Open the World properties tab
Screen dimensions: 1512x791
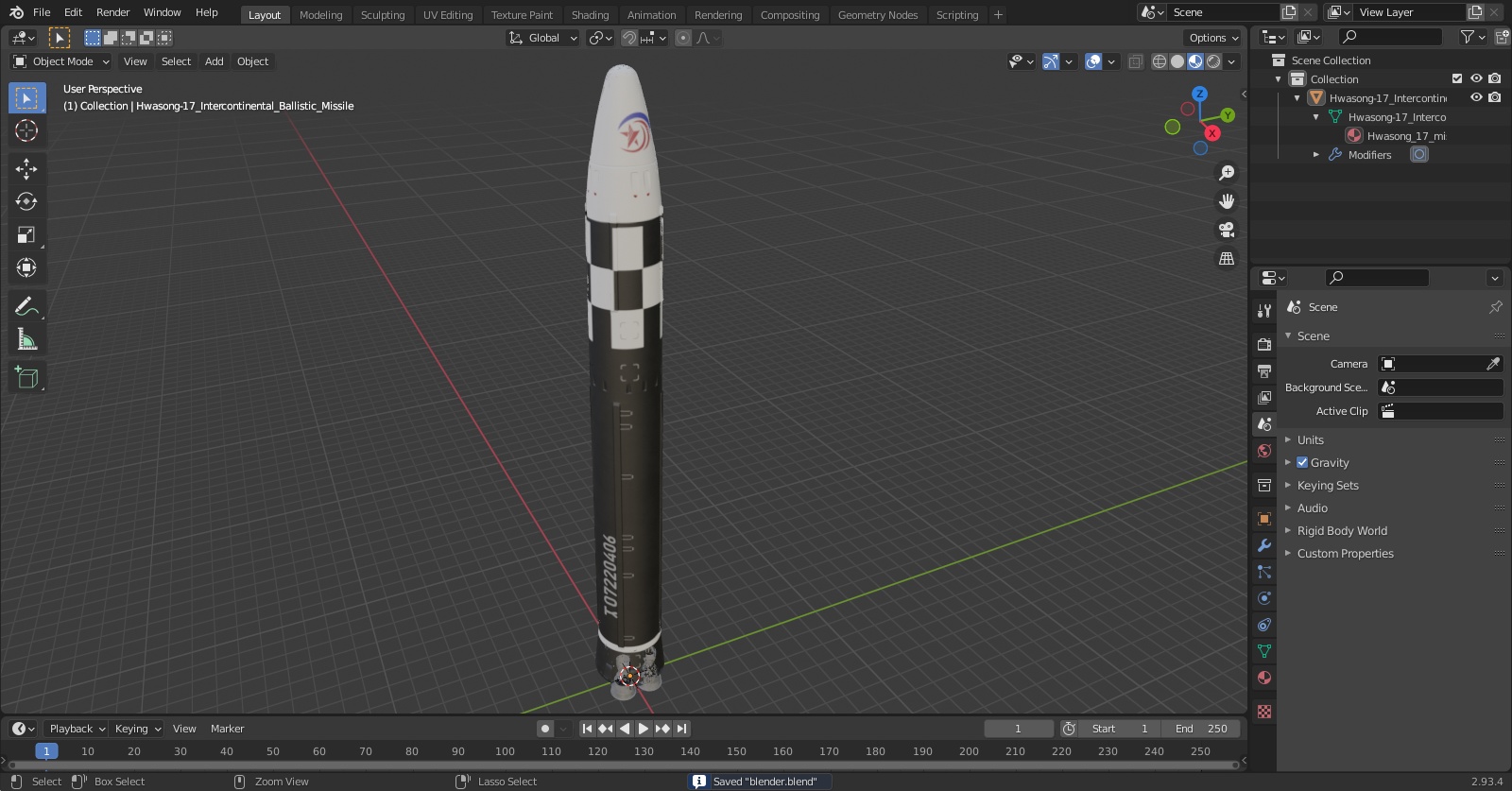pos(1263,451)
